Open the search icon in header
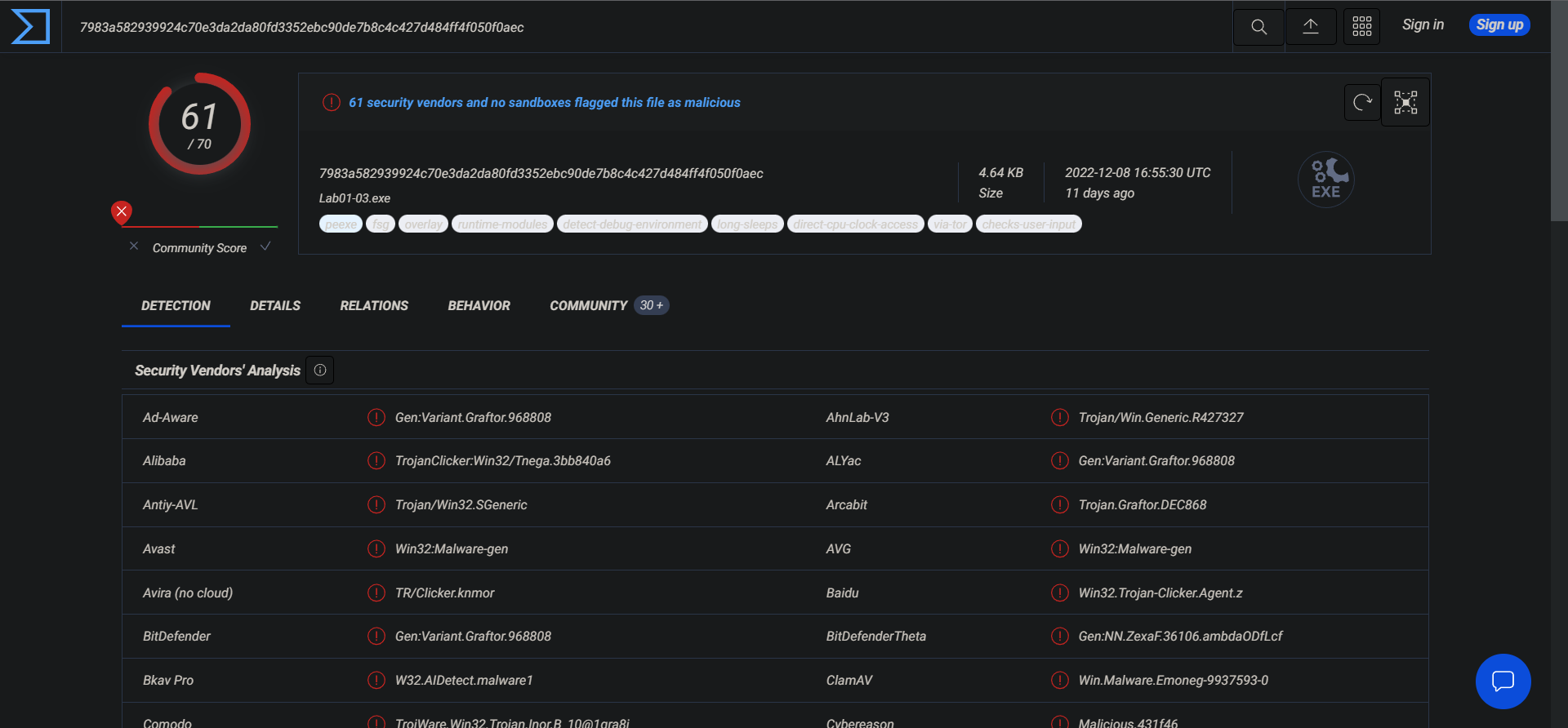 click(x=1258, y=27)
